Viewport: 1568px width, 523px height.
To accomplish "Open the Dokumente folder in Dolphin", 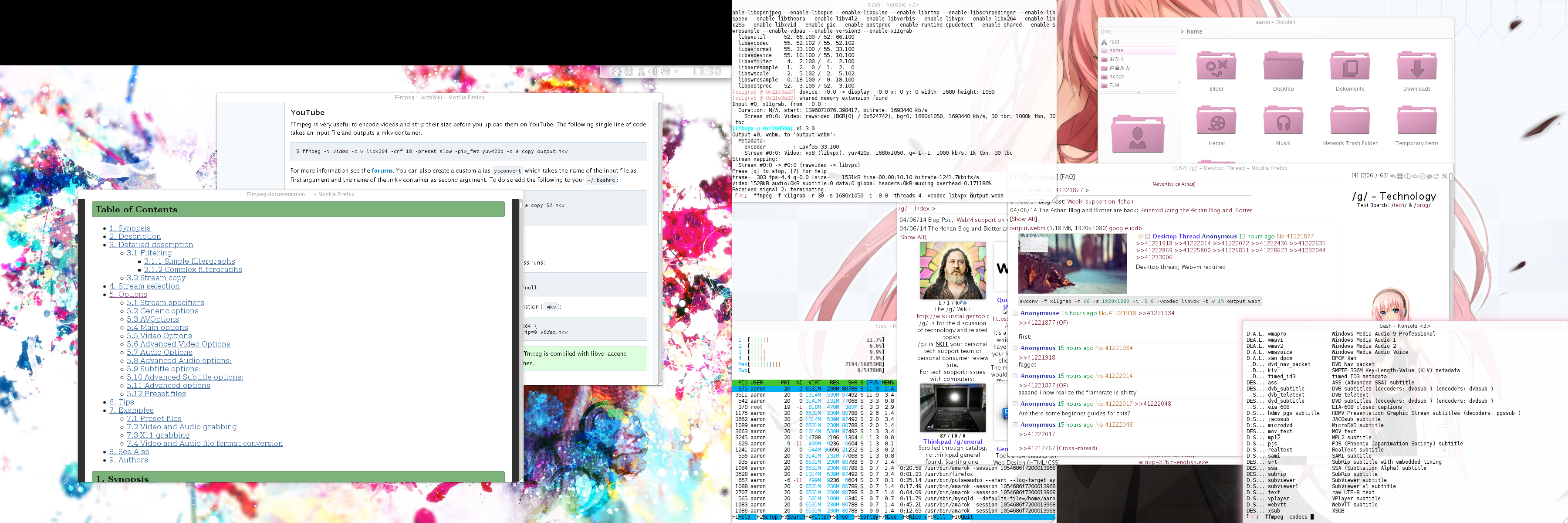I will point(1350,71).
